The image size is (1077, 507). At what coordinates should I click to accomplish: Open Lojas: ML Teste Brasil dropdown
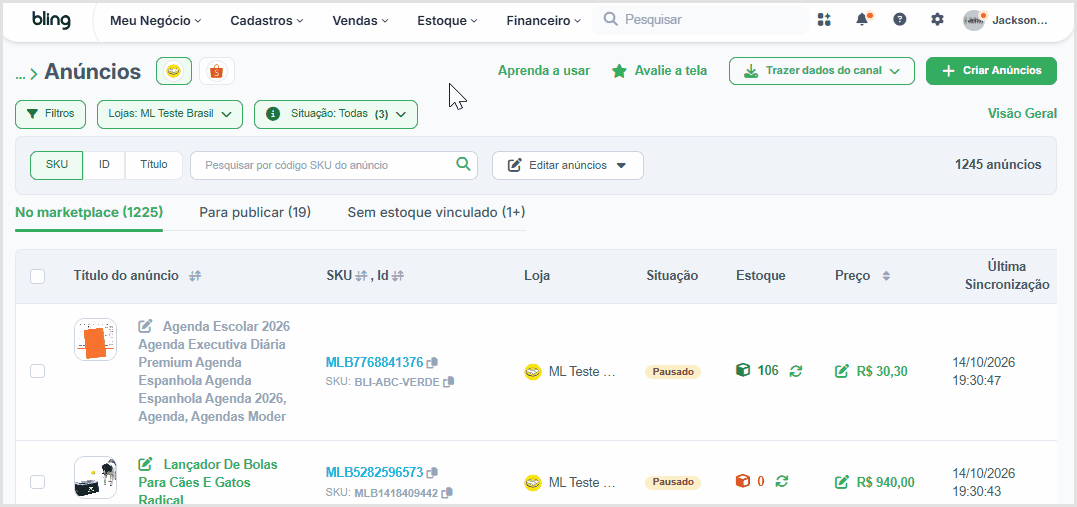pyautogui.click(x=170, y=114)
